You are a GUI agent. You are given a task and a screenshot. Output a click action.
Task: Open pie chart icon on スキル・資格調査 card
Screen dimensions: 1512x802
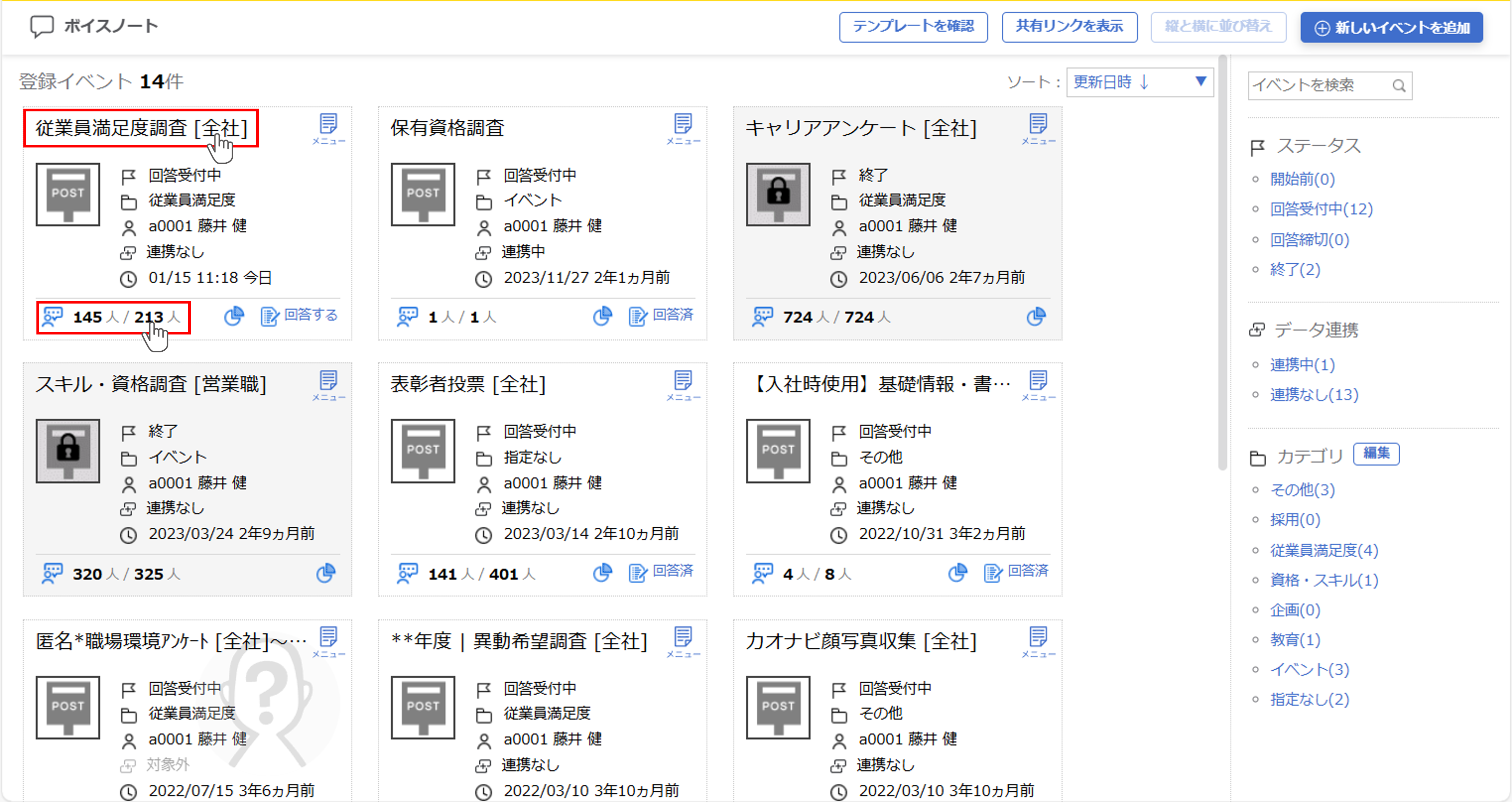pyautogui.click(x=326, y=573)
